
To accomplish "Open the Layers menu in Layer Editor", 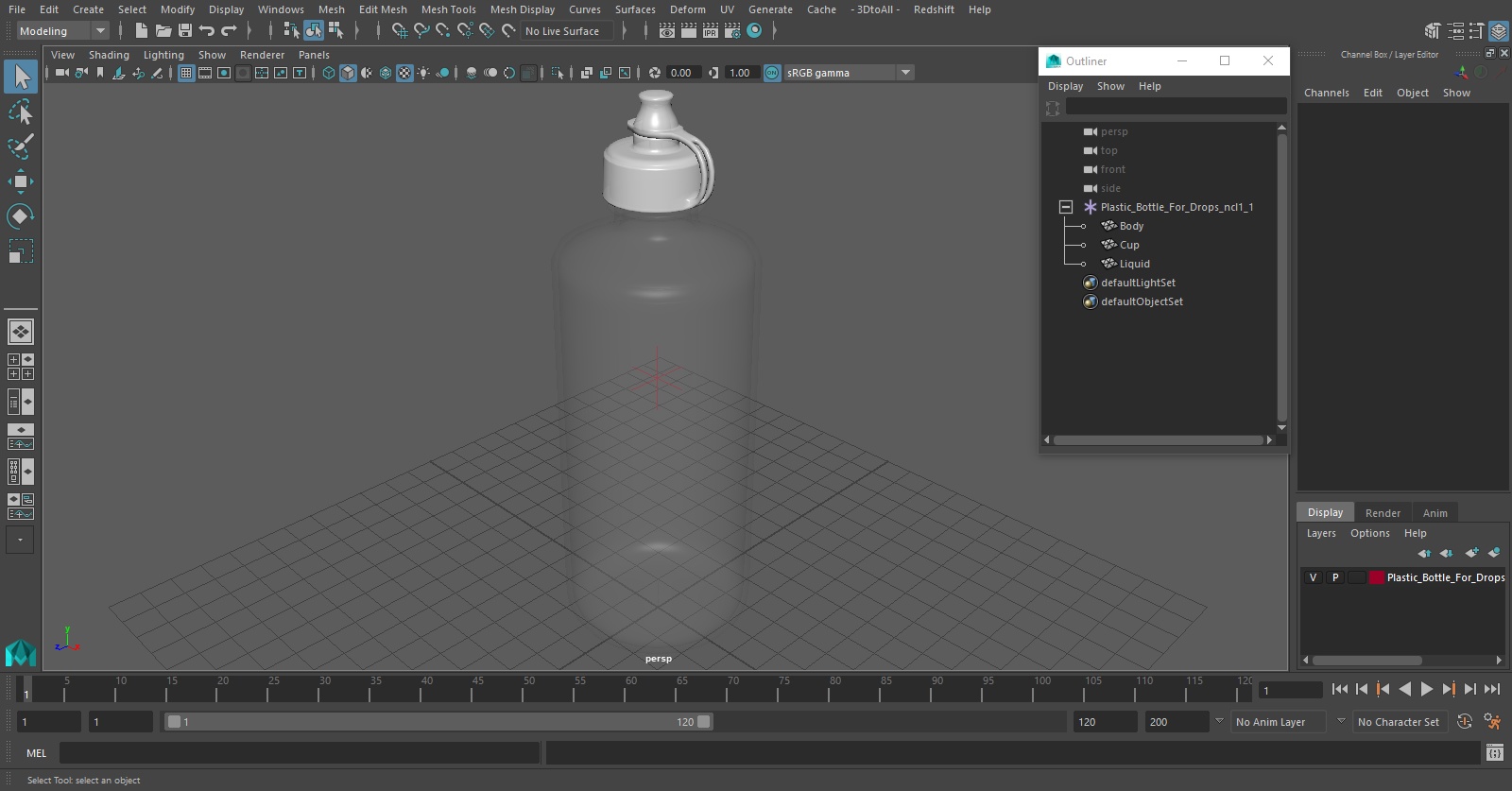I will point(1321,533).
